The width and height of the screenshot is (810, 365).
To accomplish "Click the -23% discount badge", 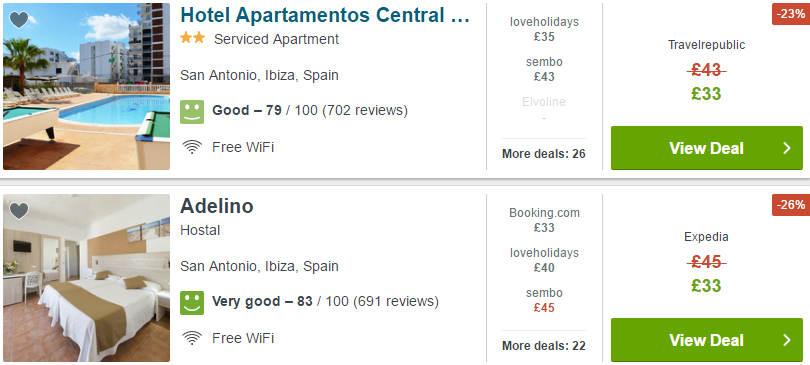I will click(791, 14).
